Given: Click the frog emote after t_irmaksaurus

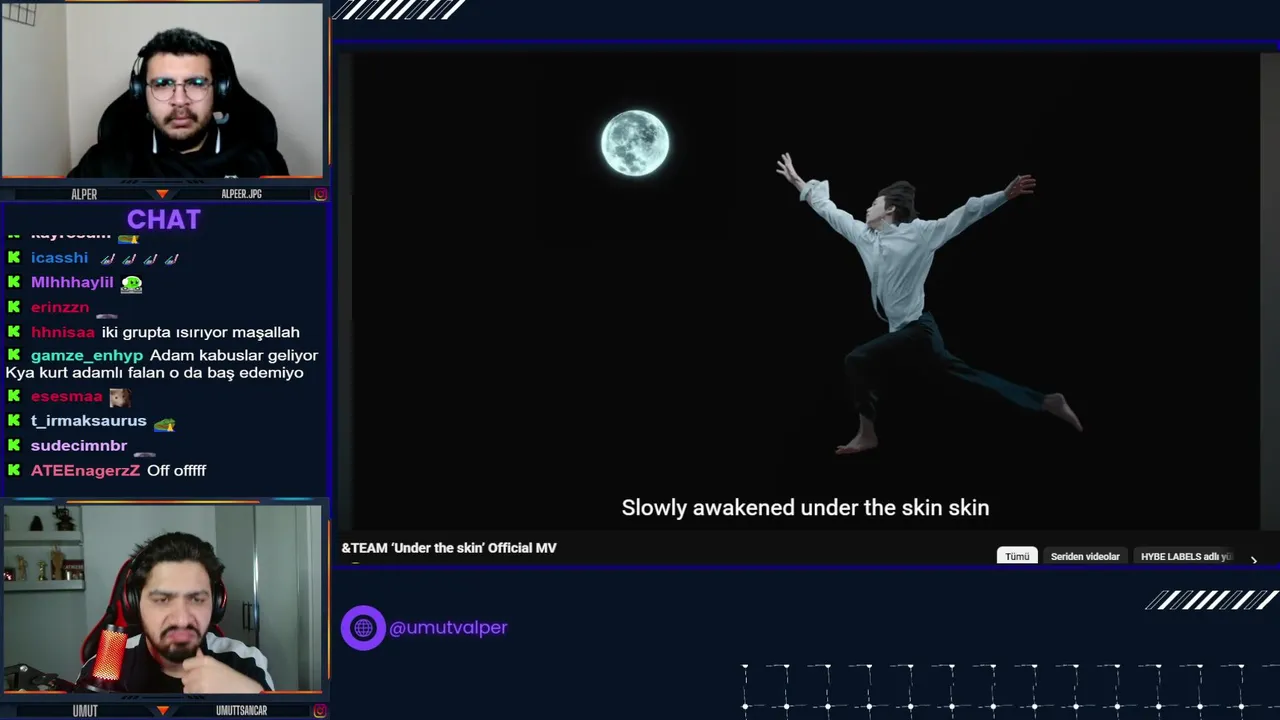Looking at the screenshot, I should click(164, 424).
